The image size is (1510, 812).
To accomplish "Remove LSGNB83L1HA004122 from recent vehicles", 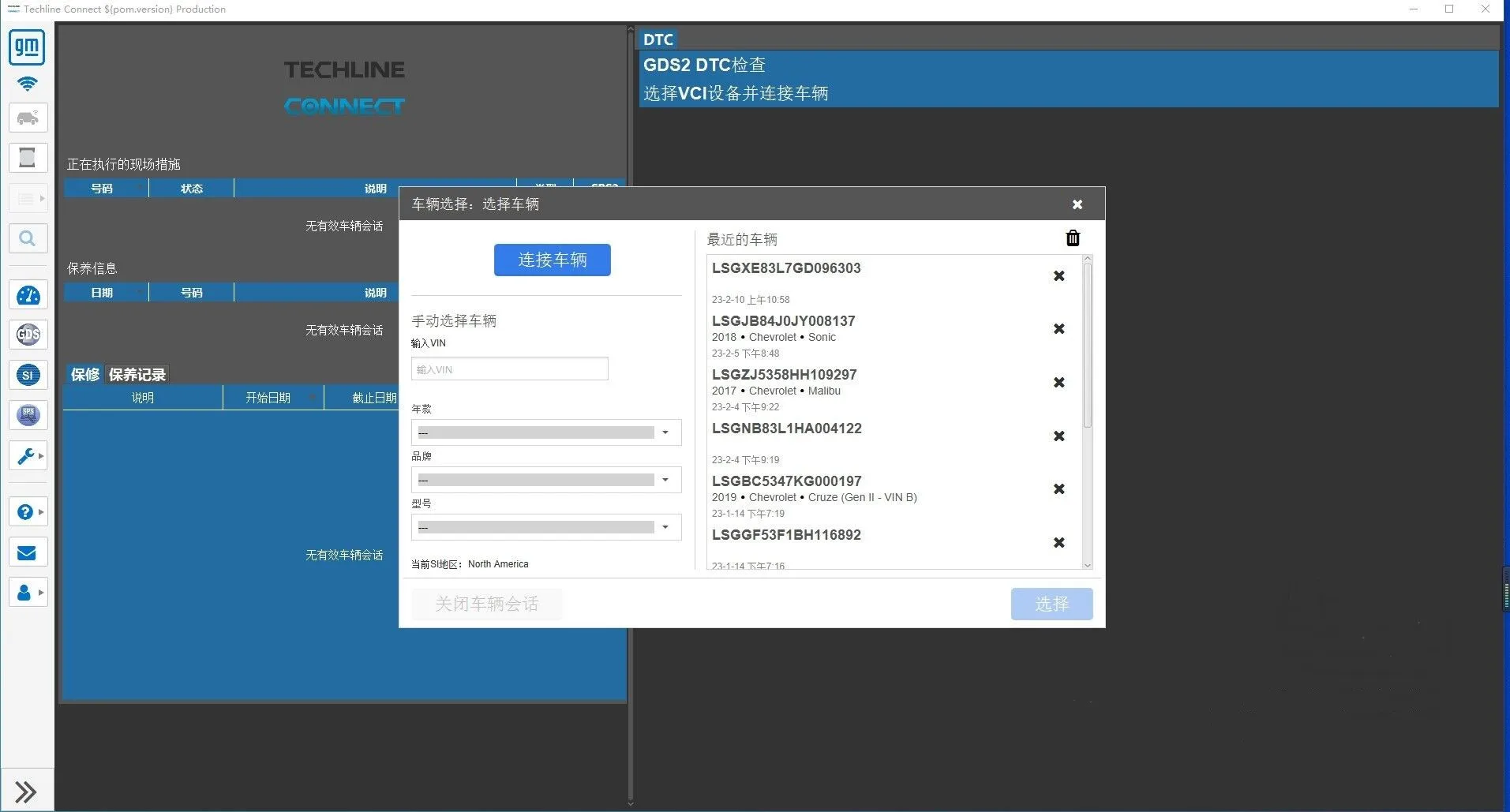I will 1059,436.
